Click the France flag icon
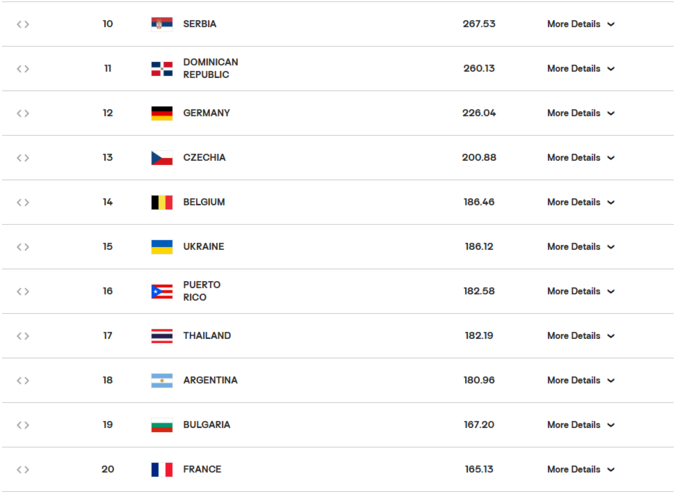 click(x=162, y=469)
